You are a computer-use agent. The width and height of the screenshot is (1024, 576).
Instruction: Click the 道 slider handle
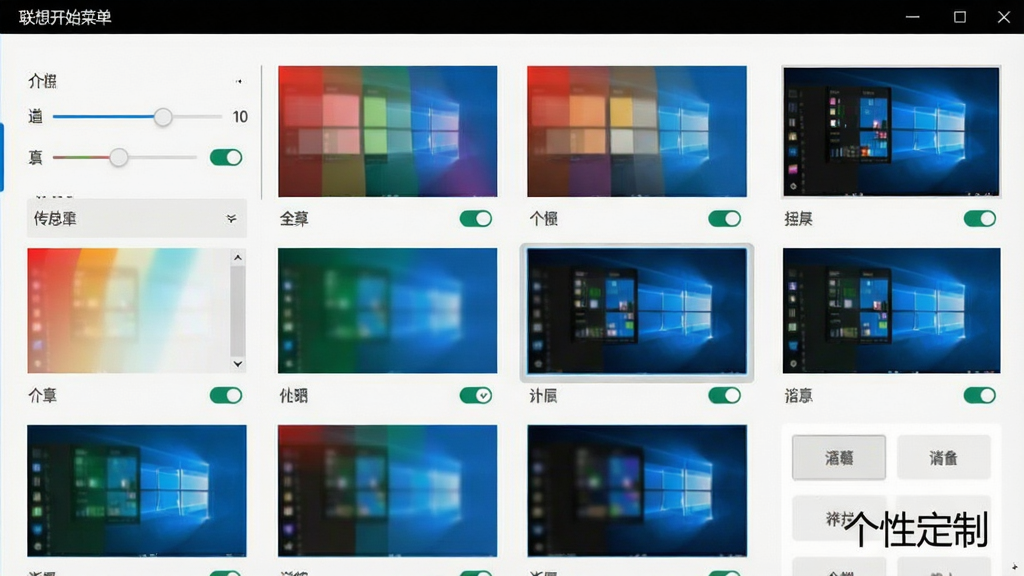(x=163, y=117)
